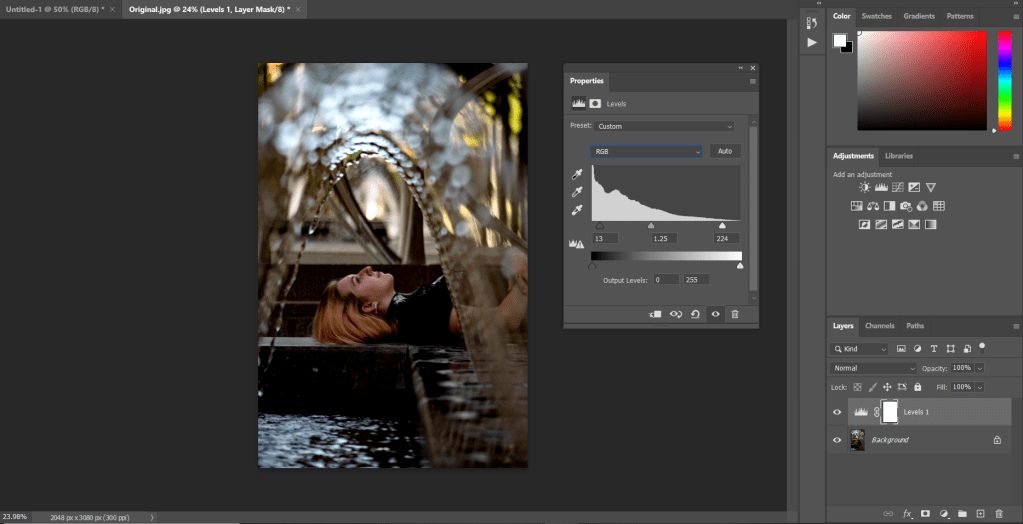
Task: Delete the adjustment using Properties trash icon
Action: pos(735,314)
